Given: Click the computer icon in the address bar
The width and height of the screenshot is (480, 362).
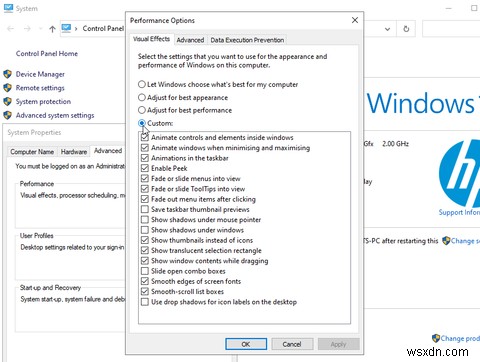Looking at the screenshot, I should coord(66,28).
